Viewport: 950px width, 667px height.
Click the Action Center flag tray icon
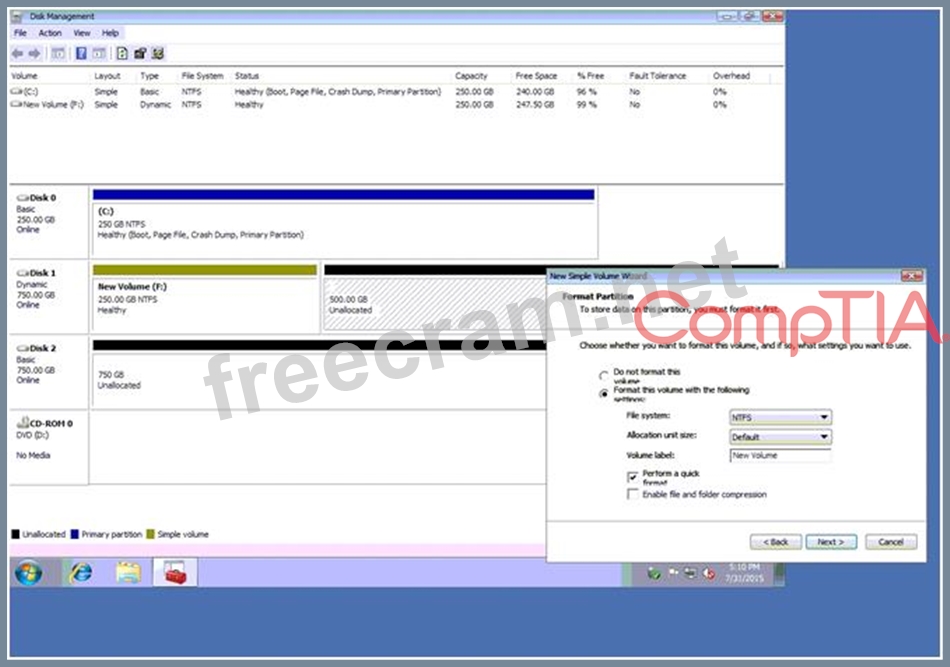tap(673, 572)
